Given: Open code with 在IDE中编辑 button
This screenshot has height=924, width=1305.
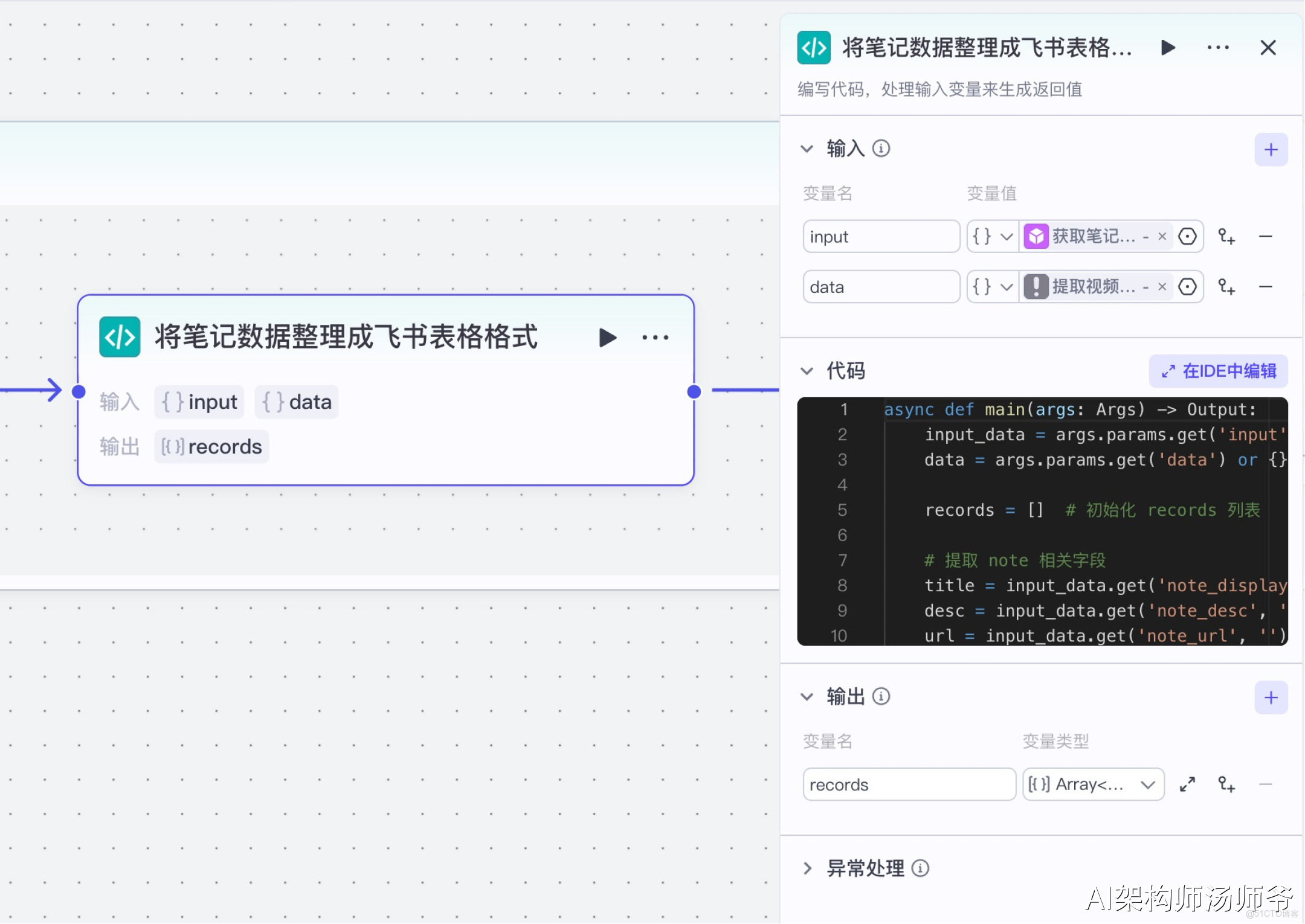Looking at the screenshot, I should coord(1218,371).
